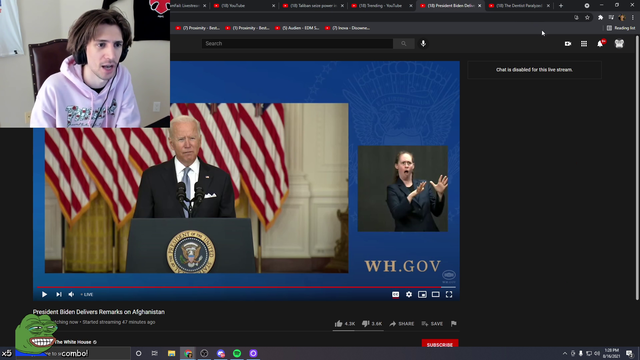Close the 'Taliban seize power' tab

[x=342, y=6]
